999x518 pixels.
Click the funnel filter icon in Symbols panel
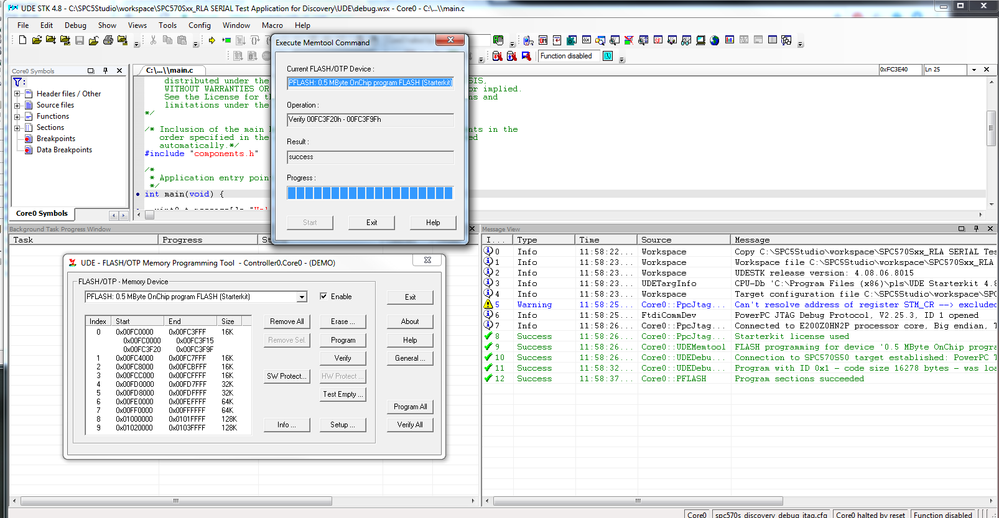point(18,82)
